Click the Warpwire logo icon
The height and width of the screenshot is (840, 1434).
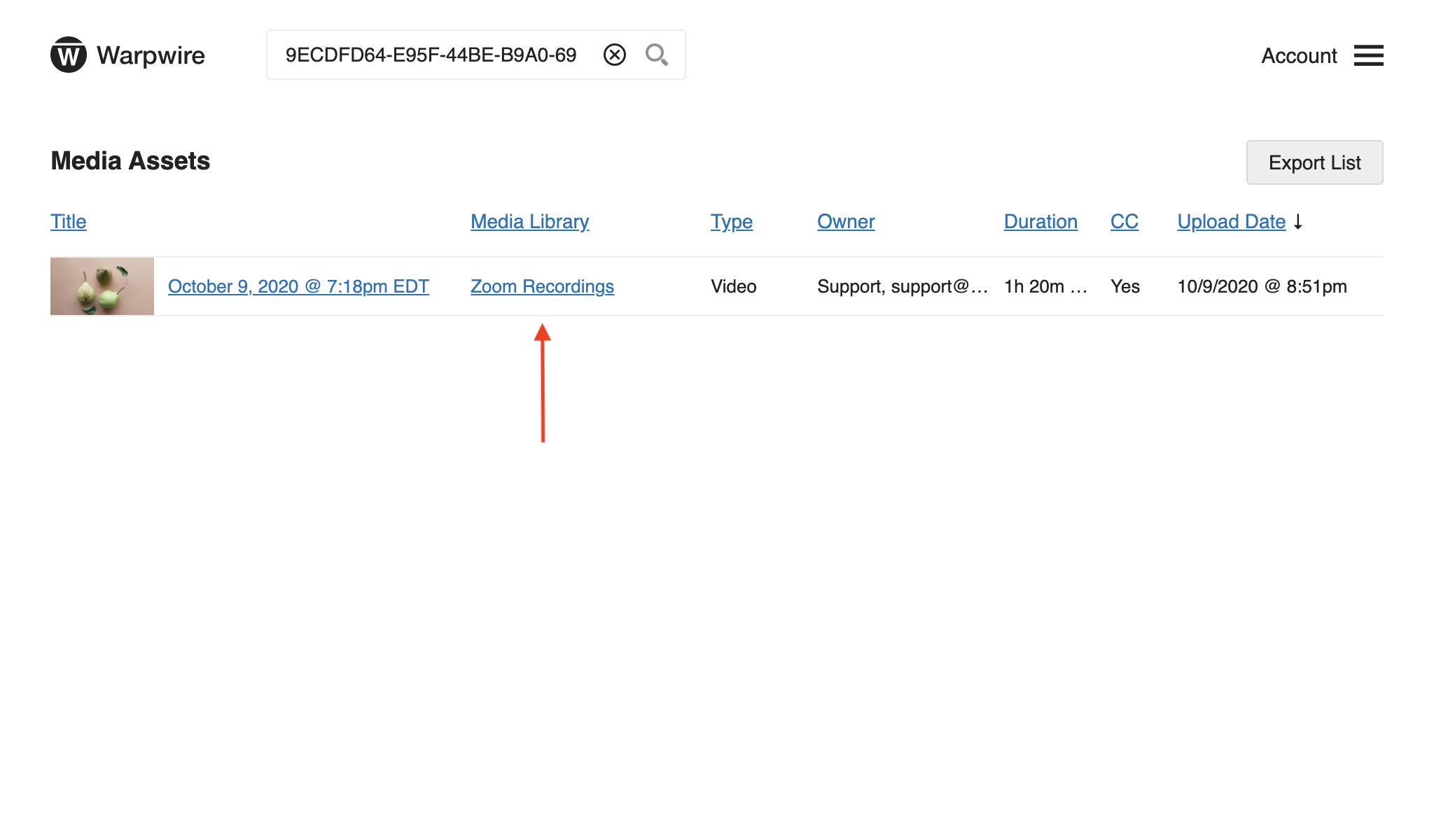click(x=67, y=54)
